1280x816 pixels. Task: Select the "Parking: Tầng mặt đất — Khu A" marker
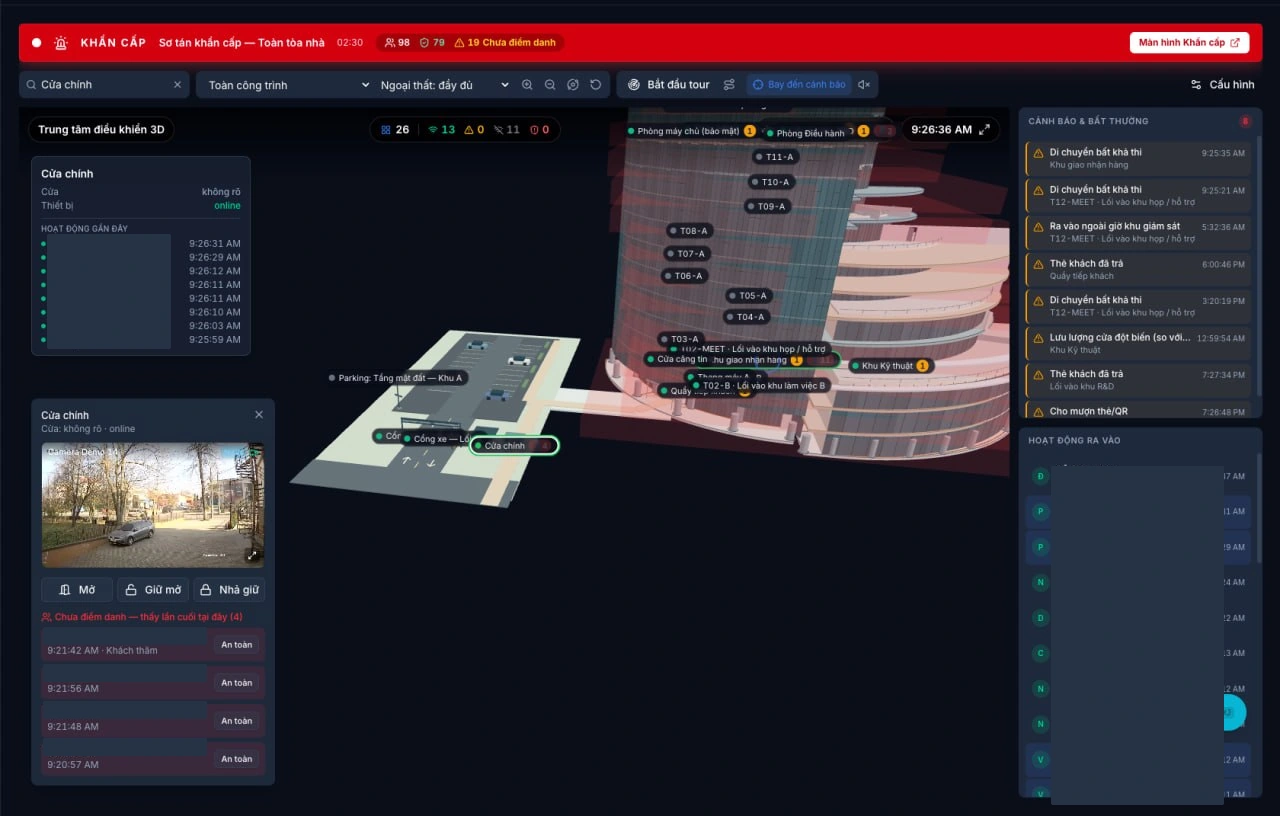[x=396, y=378]
